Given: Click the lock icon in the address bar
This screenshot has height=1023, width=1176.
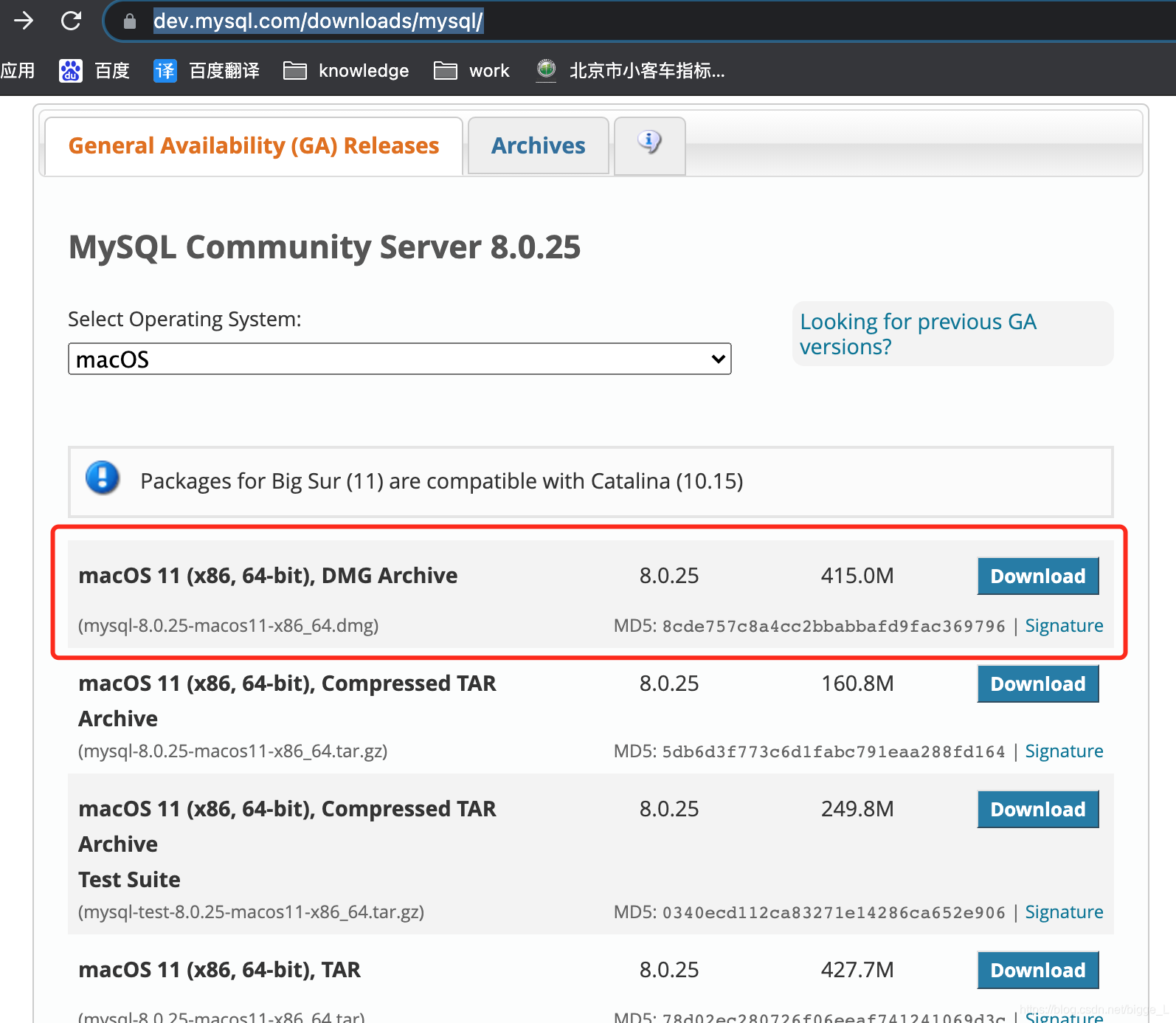Looking at the screenshot, I should (x=130, y=21).
